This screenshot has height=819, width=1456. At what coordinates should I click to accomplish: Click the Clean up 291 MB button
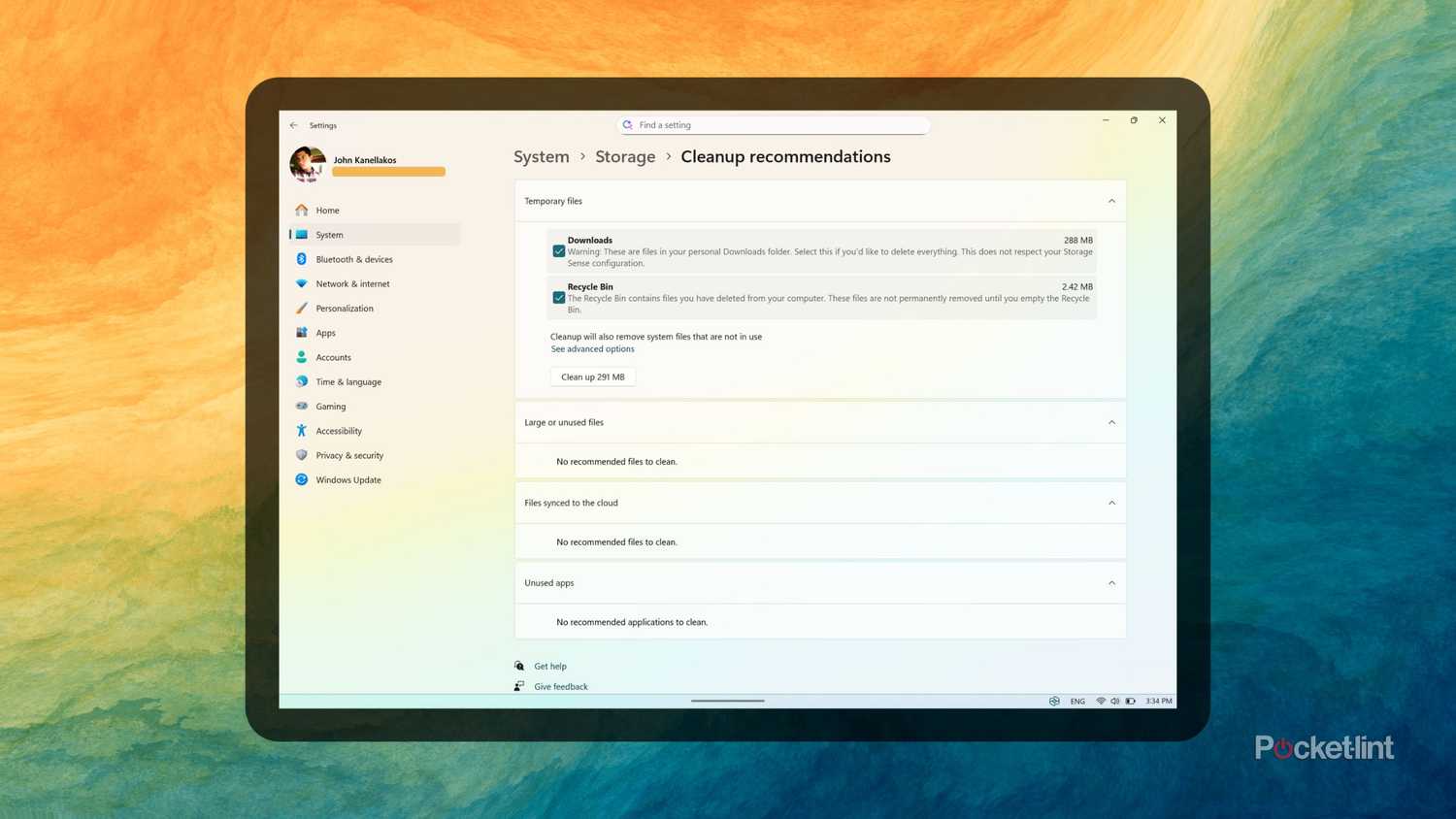click(593, 377)
